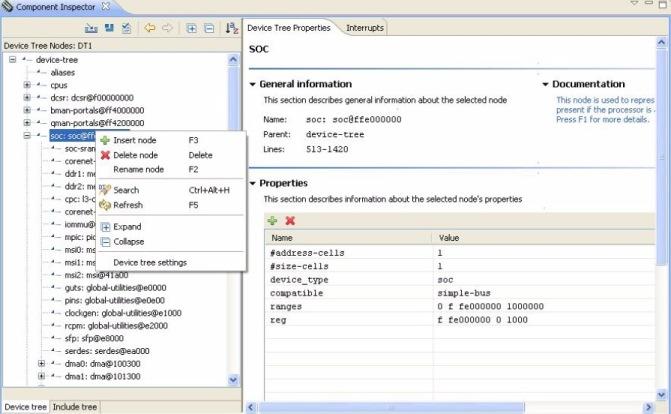671x414 pixels.
Task: Collapse the General information section
Action: (x=253, y=84)
